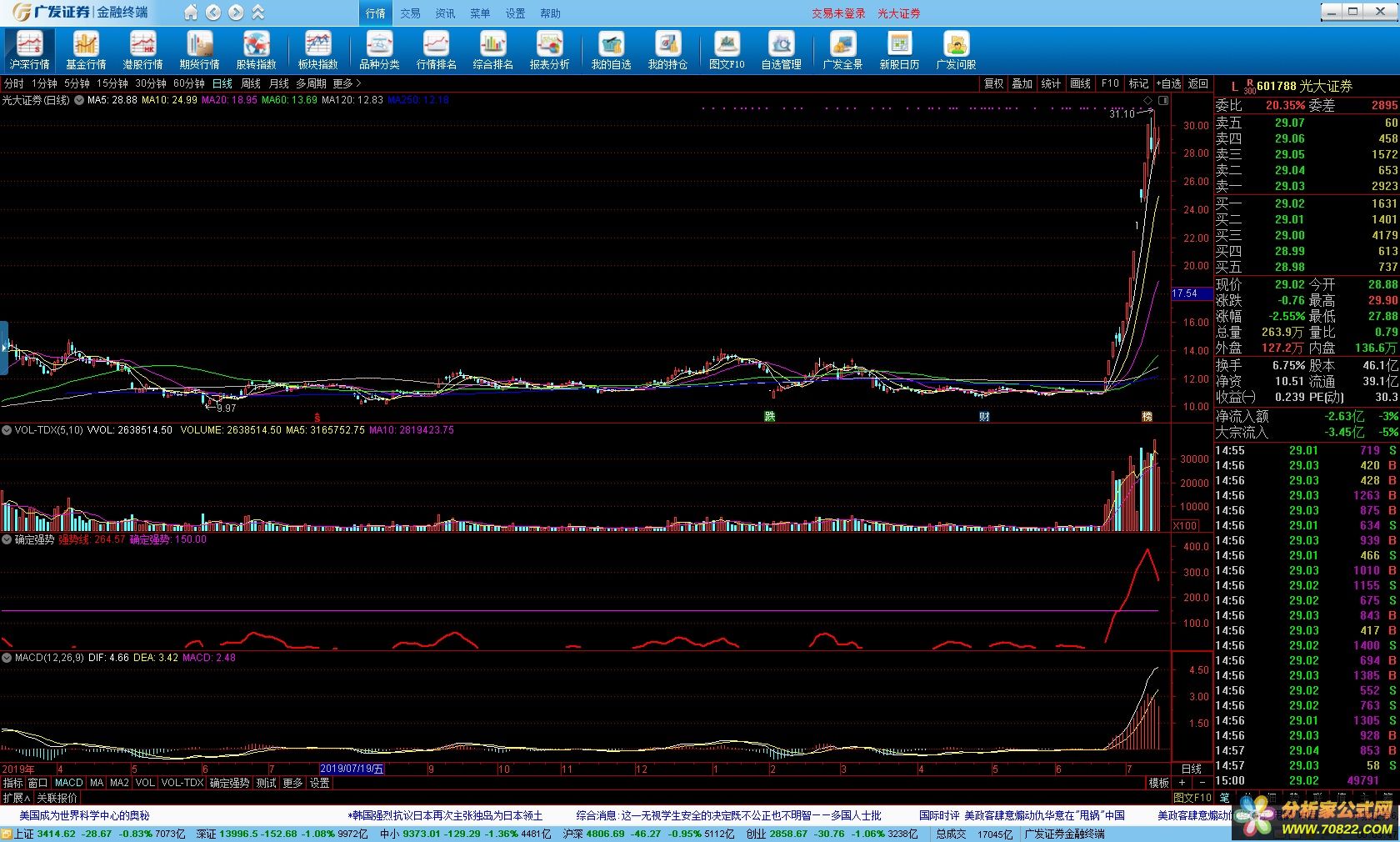The height and width of the screenshot is (842, 1400).
Task: Open the 设置 top menu
Action: click(x=515, y=13)
